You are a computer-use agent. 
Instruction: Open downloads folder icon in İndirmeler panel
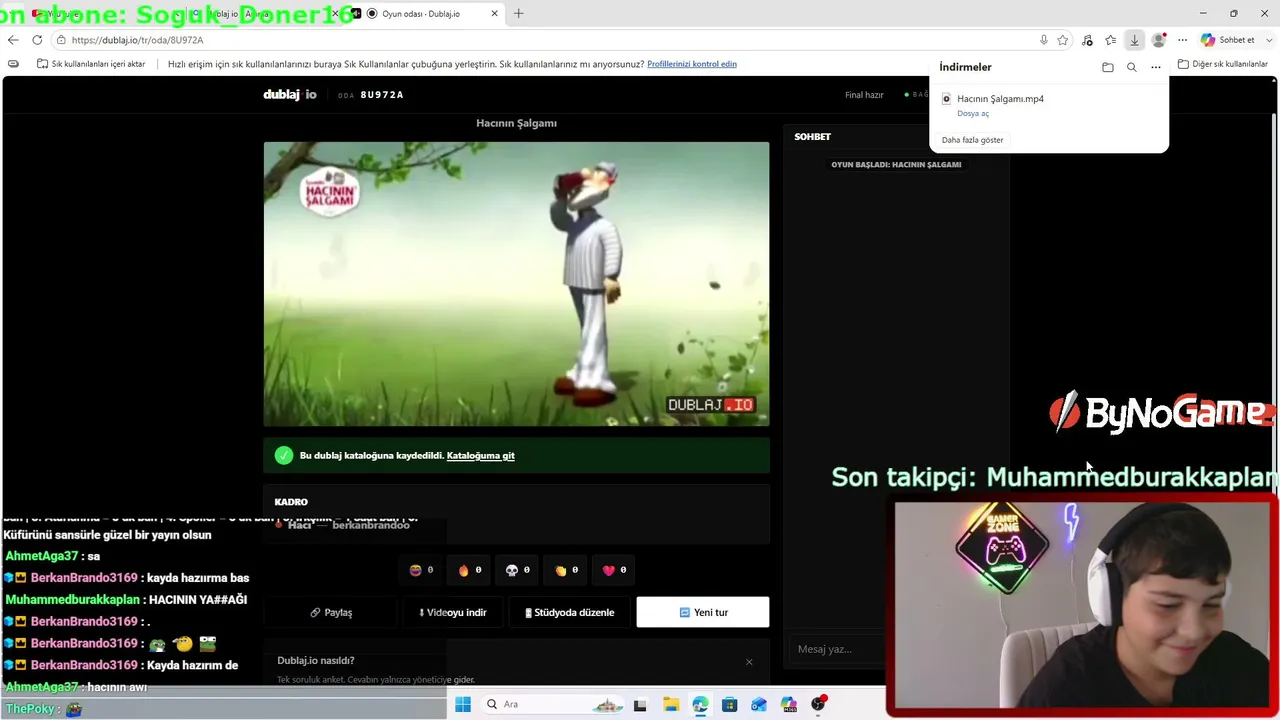click(1107, 67)
